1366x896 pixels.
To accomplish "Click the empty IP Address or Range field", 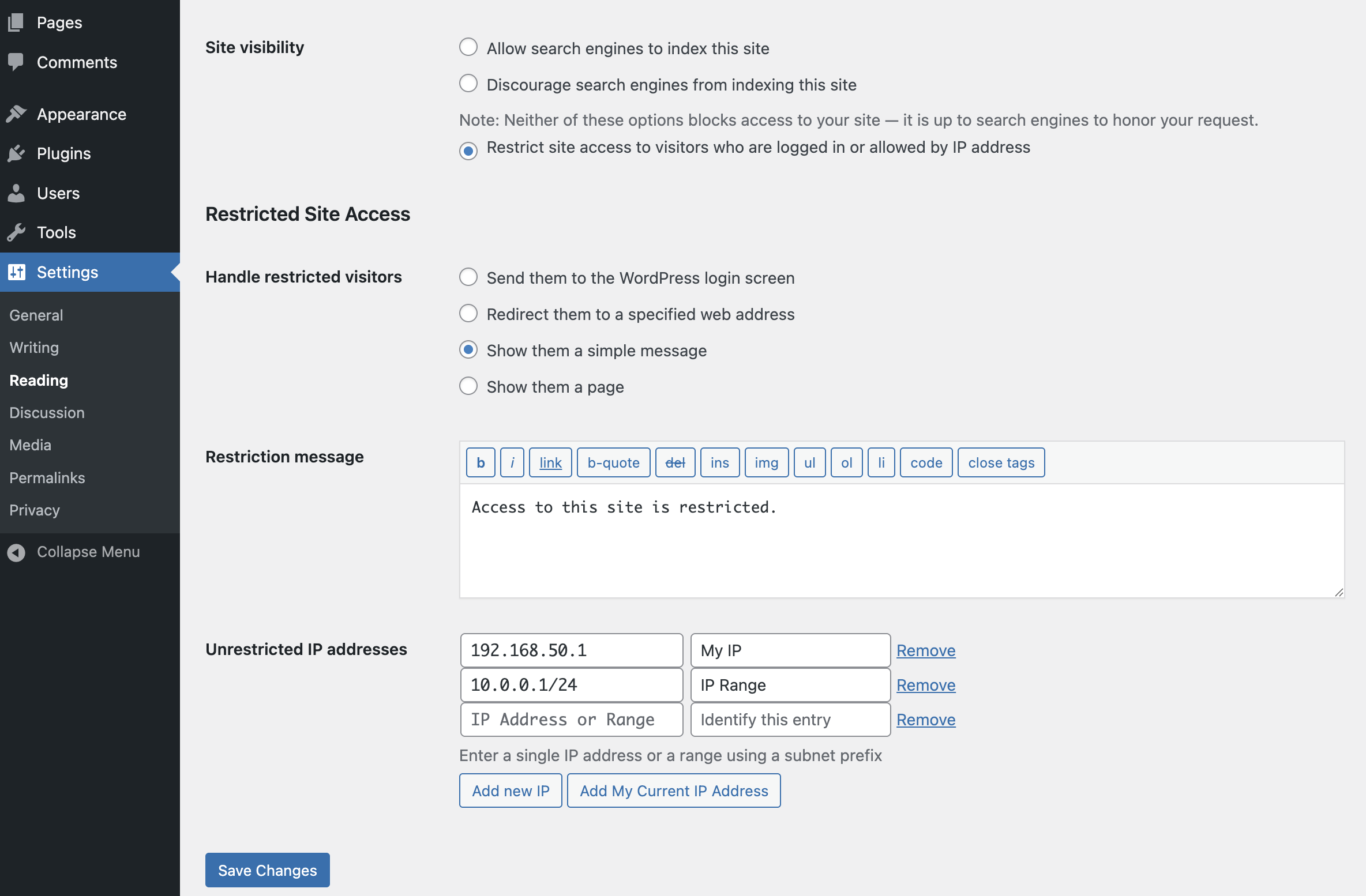I will pyautogui.click(x=571, y=719).
